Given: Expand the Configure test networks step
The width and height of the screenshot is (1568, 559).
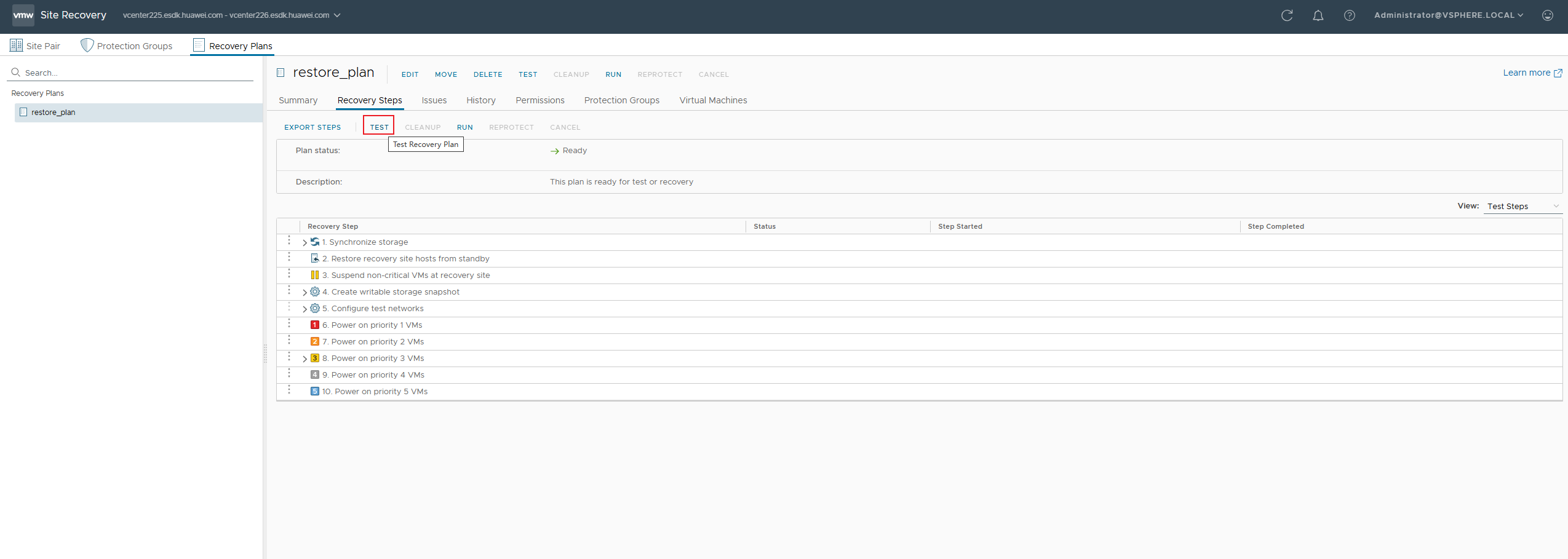Looking at the screenshot, I should [304, 309].
